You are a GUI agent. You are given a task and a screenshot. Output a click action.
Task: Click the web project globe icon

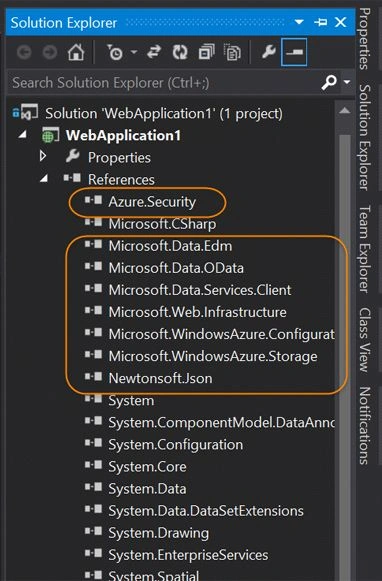pos(50,135)
